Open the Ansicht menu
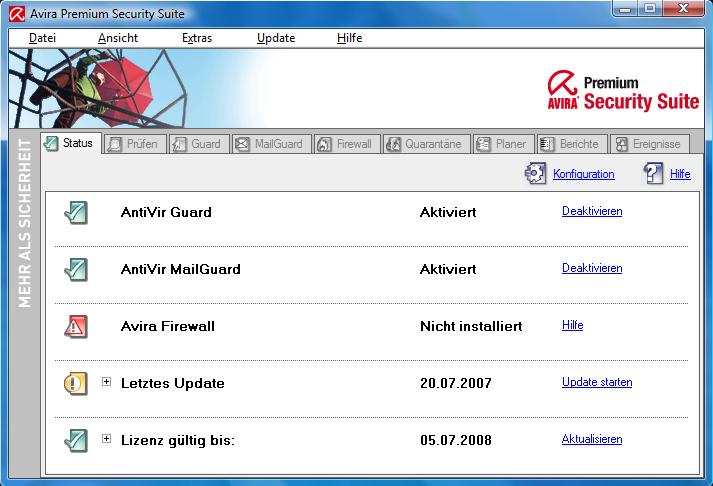713x486 pixels. tap(118, 38)
